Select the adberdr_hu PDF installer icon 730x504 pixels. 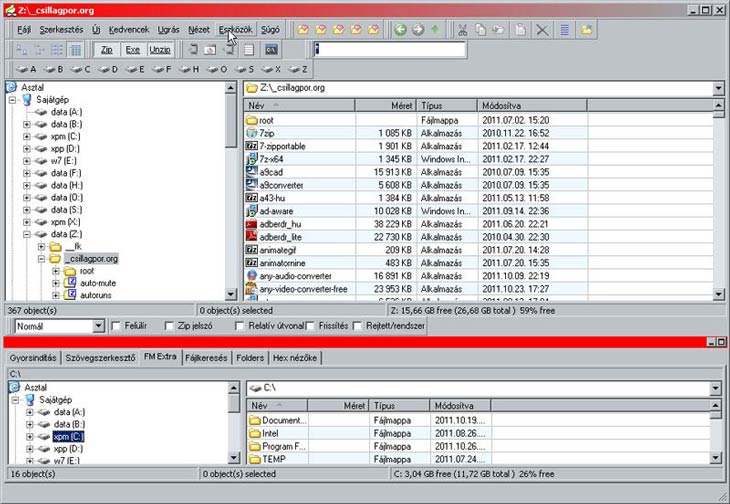(x=251, y=224)
